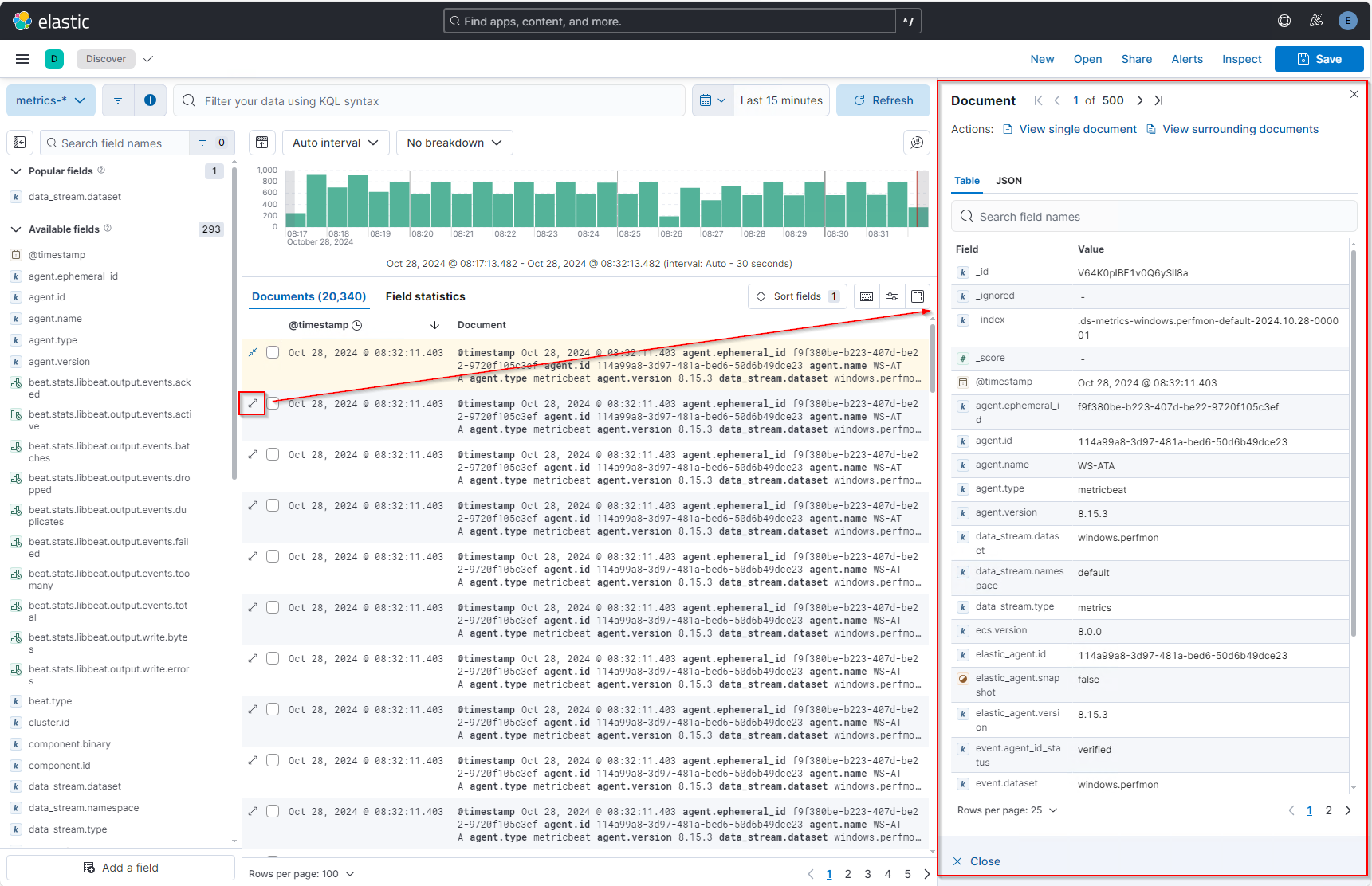Open the saved search chevron menu
The image size is (1372, 886).
pyautogui.click(x=148, y=59)
